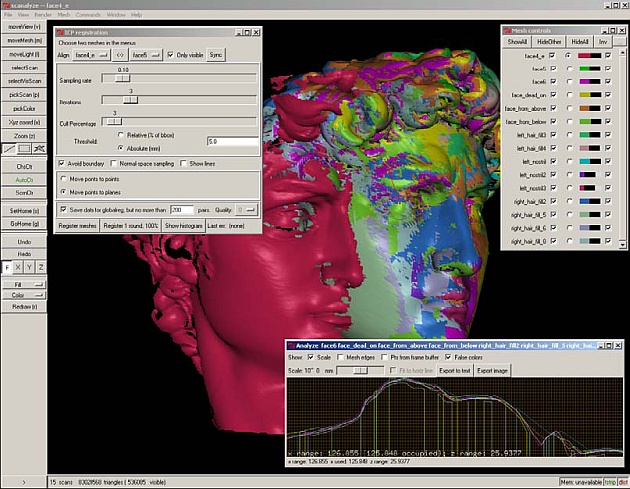Click the arrow at bottom-left of toolbar
630x489 pixels.
pyautogui.click(x=24, y=482)
